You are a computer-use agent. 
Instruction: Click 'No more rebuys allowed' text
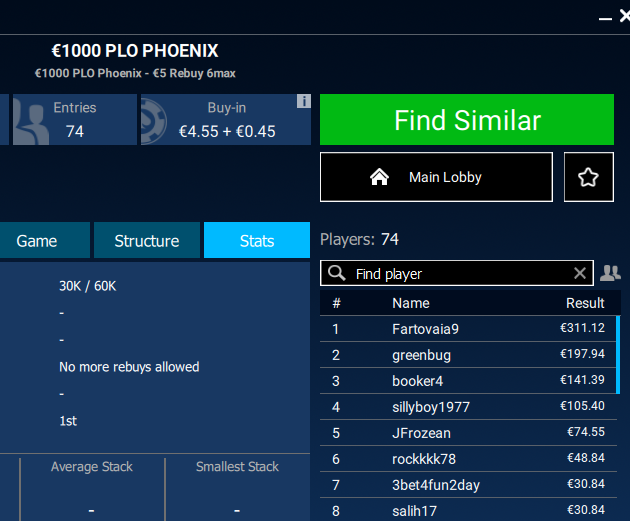point(129,367)
